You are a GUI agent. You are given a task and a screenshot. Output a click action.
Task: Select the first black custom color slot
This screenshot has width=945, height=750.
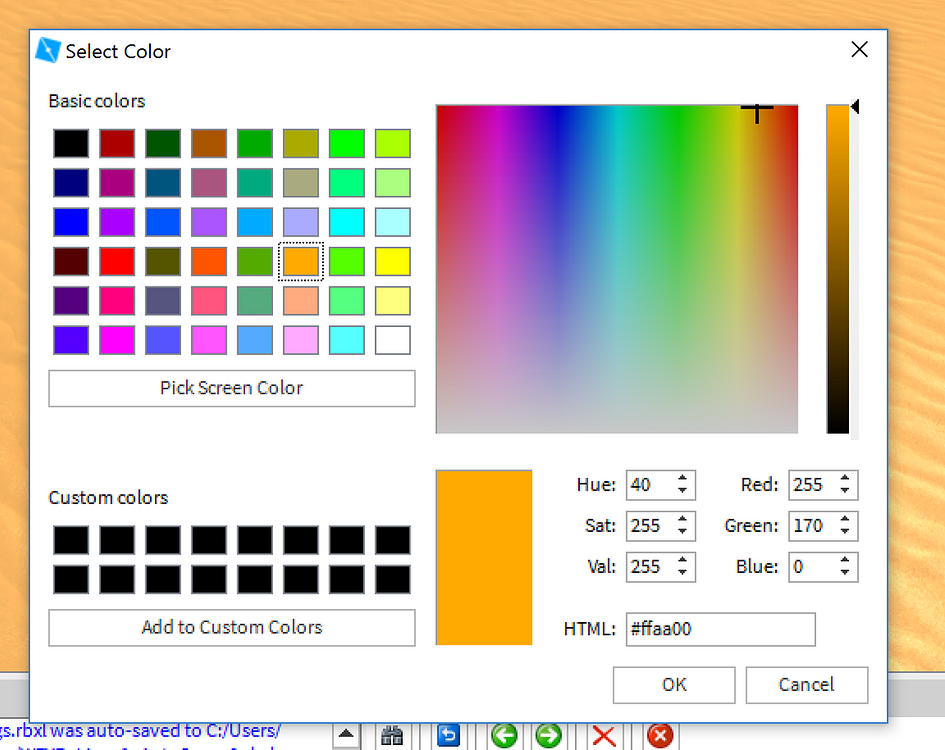[x=70, y=539]
